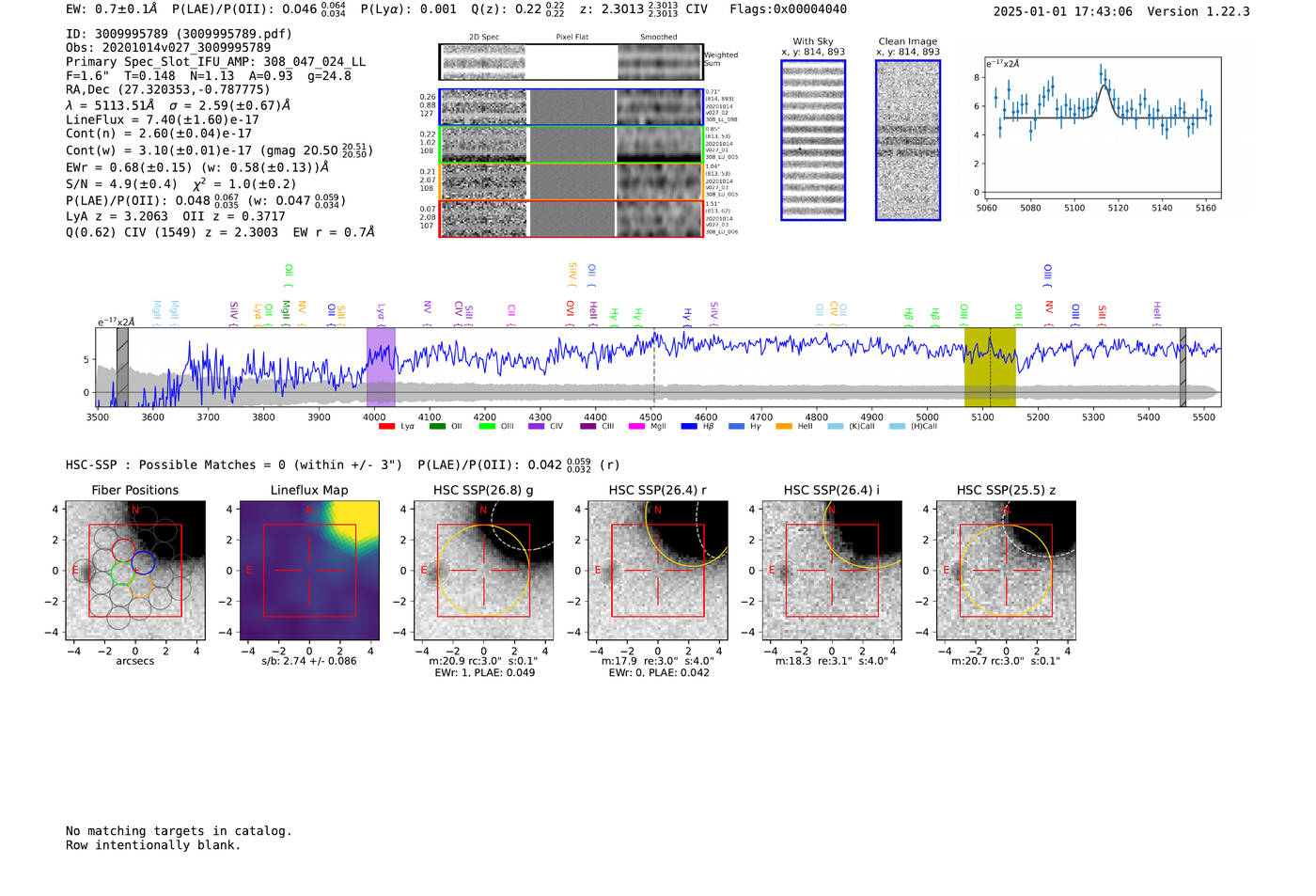
Task: Click the 'Pixel Flat' column header
Action: pos(572,38)
